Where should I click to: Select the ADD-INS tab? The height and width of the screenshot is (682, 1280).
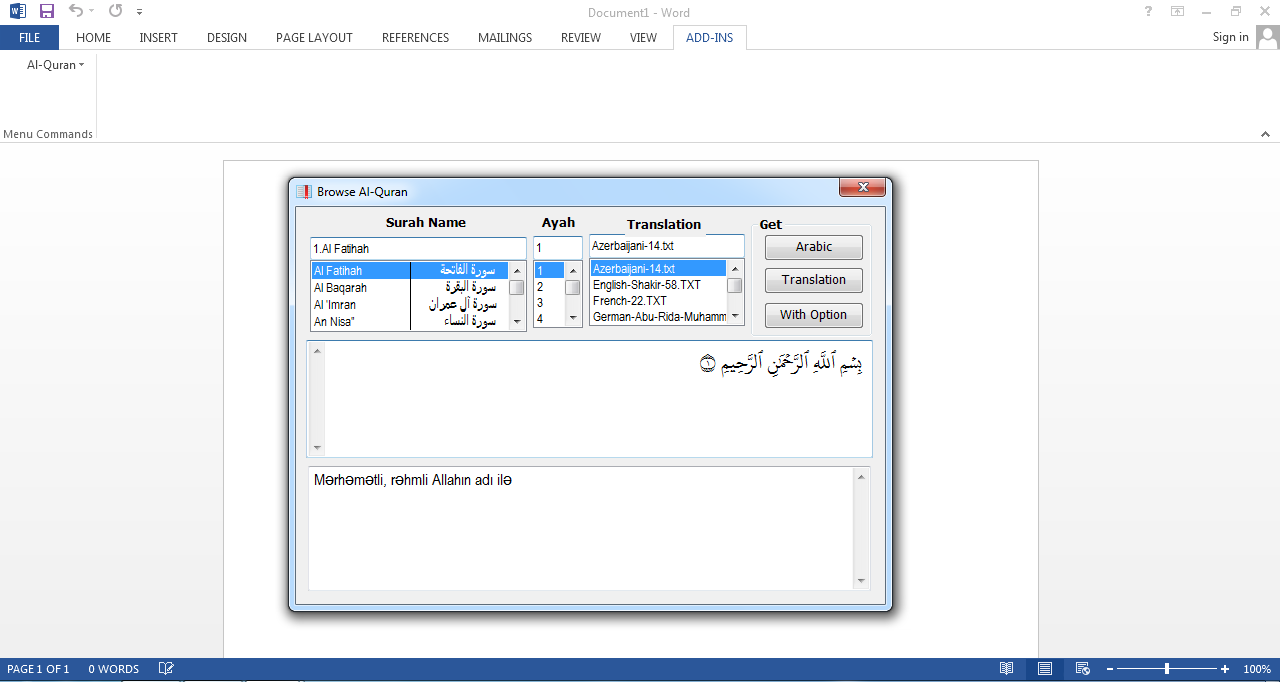coord(709,38)
